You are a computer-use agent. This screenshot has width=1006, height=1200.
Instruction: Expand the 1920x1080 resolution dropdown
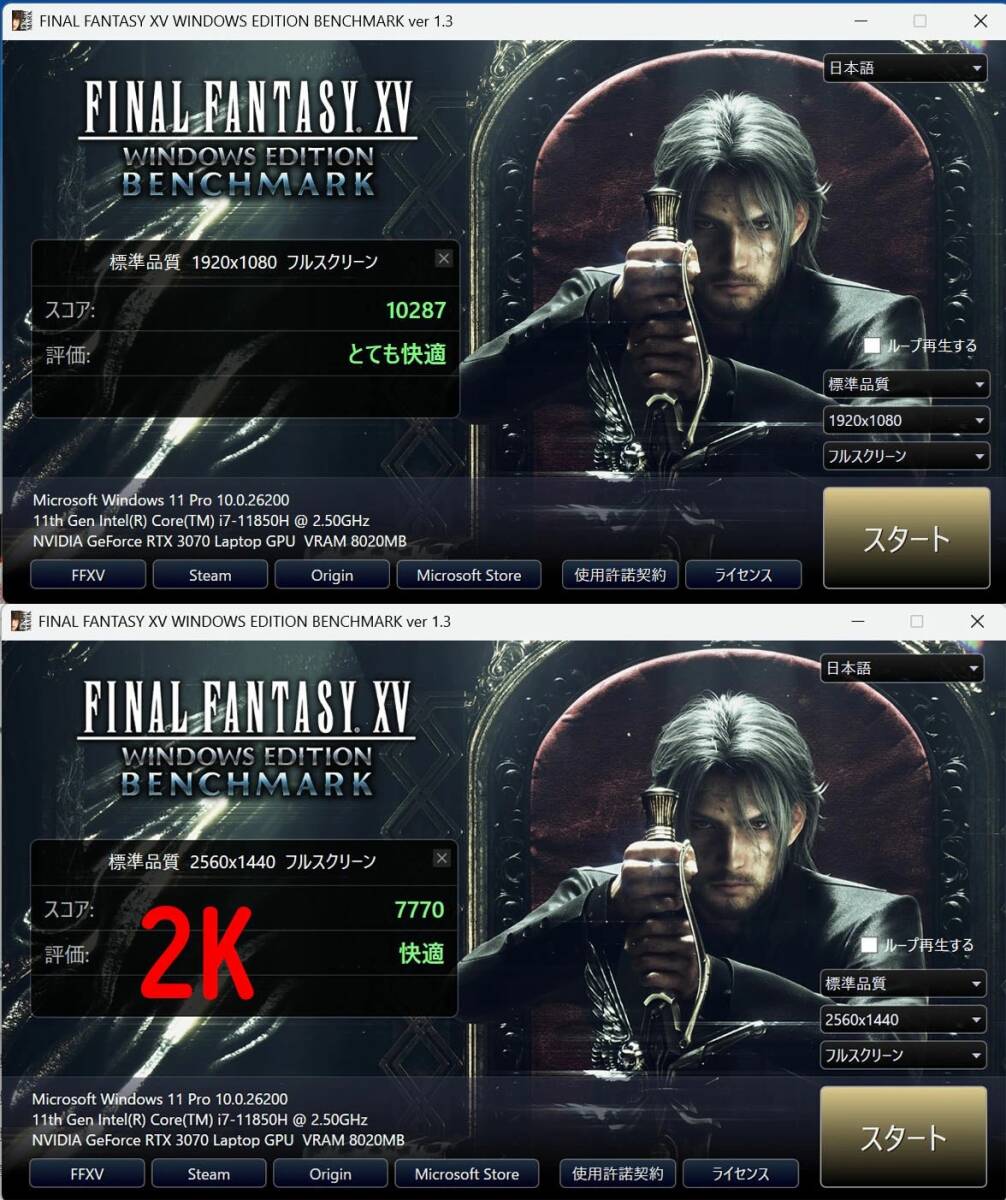[x=906, y=420]
